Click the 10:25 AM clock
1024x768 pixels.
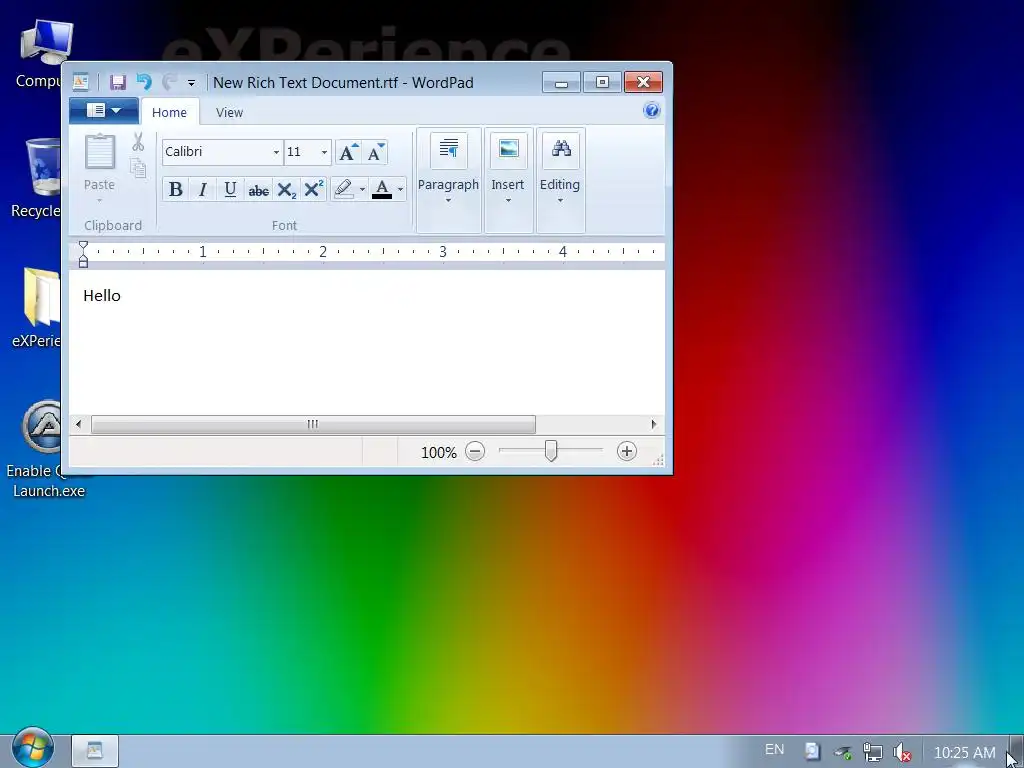click(964, 752)
